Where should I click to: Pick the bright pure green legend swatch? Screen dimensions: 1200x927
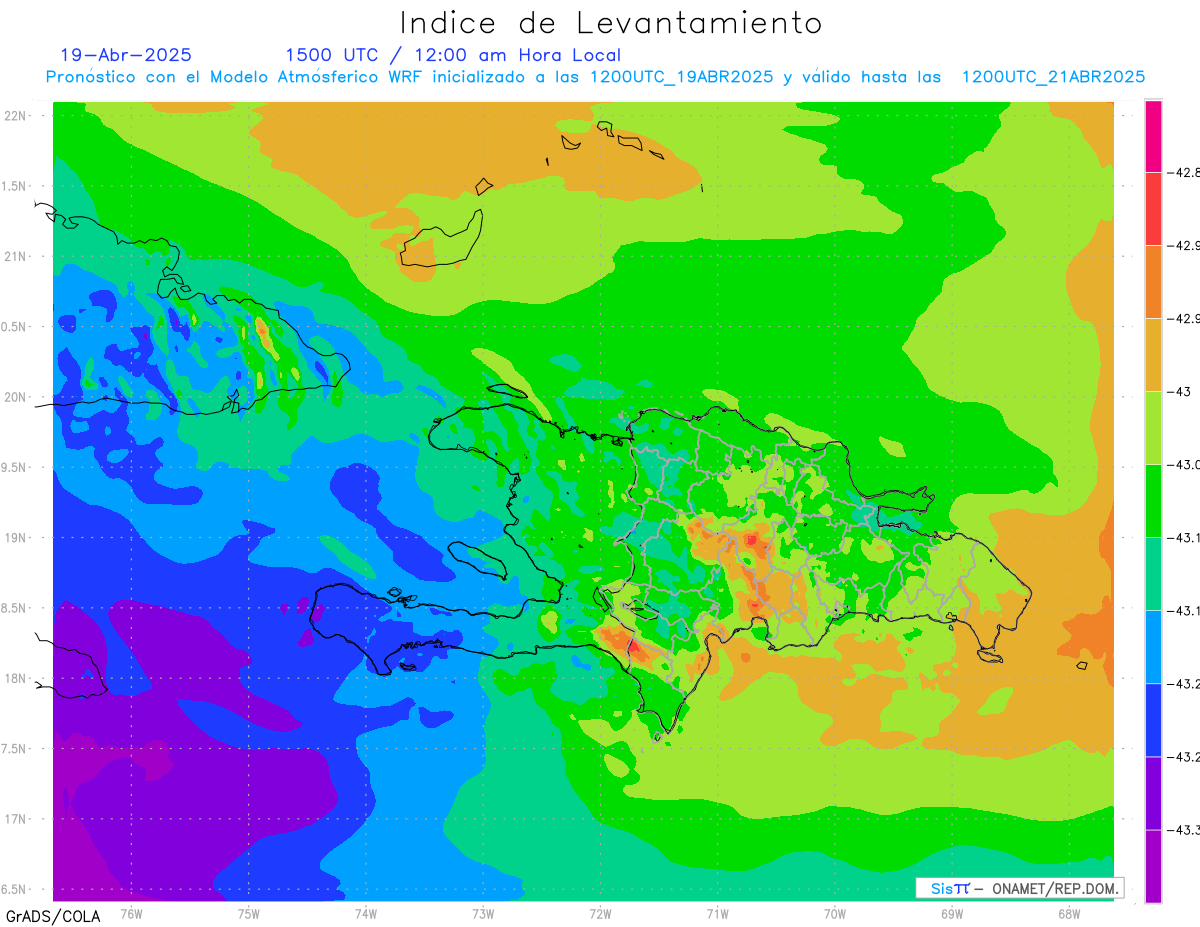click(x=1153, y=501)
